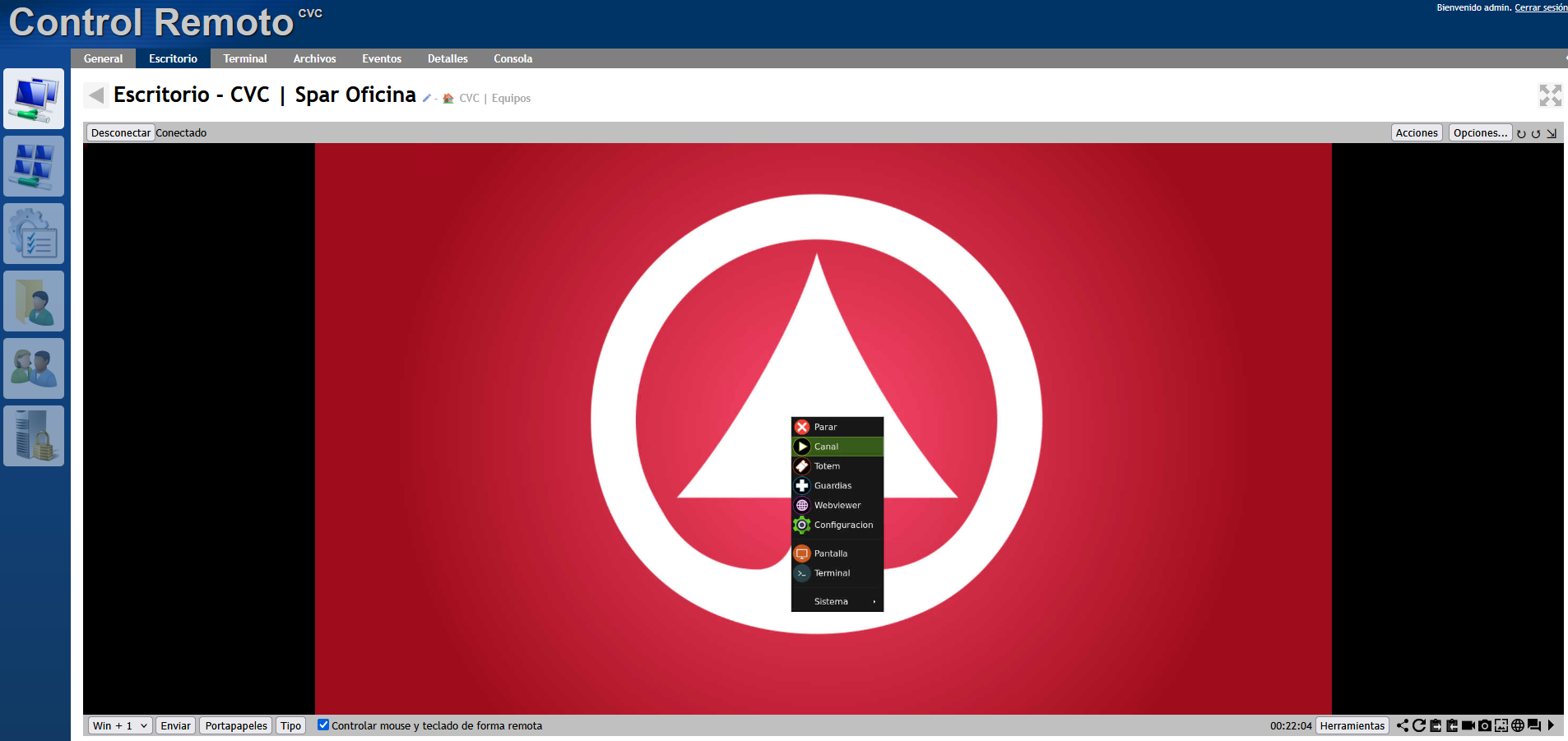Image resolution: width=1568 pixels, height=741 pixels.
Task: Open the users icon in the left sidebar
Action: coord(34,368)
